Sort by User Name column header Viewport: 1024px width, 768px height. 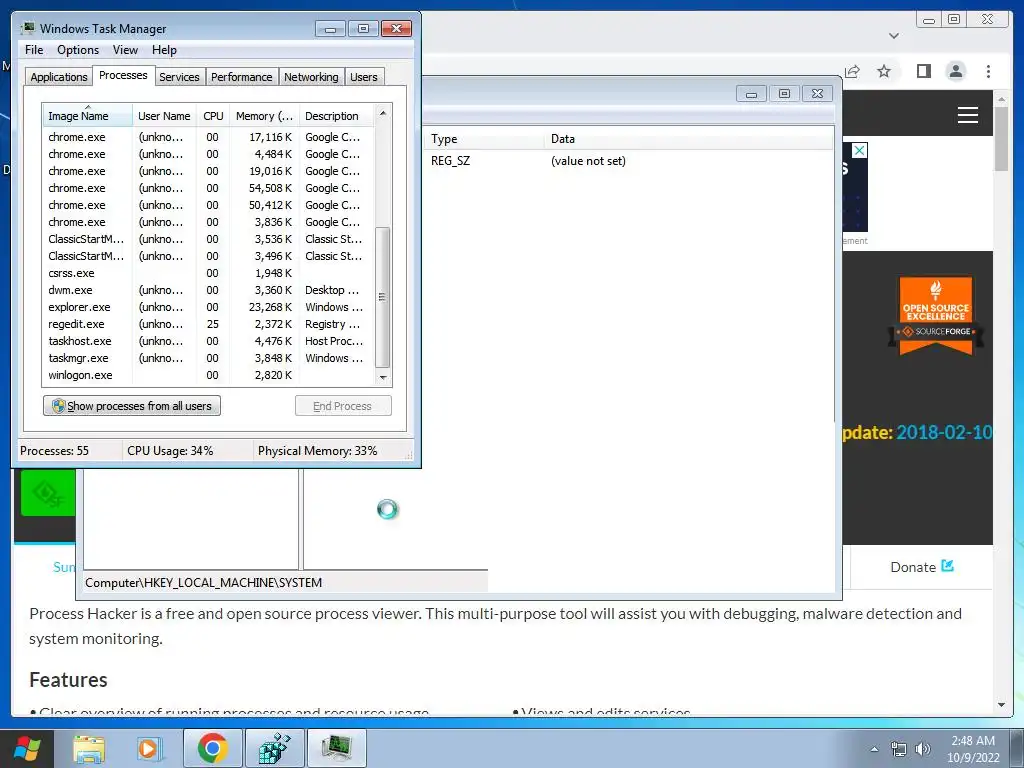click(x=164, y=116)
